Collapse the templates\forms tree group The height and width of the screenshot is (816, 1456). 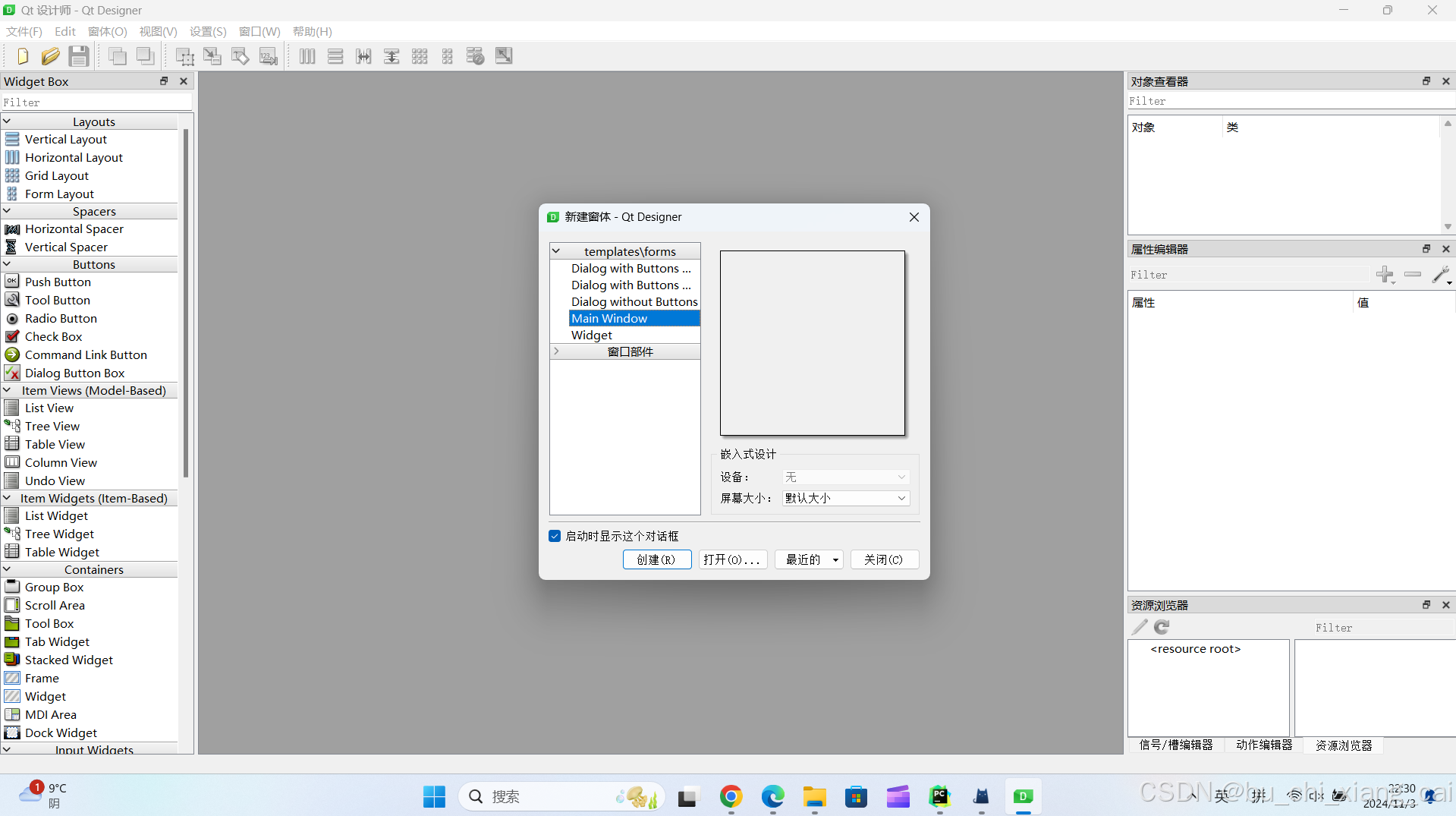pyautogui.click(x=556, y=251)
